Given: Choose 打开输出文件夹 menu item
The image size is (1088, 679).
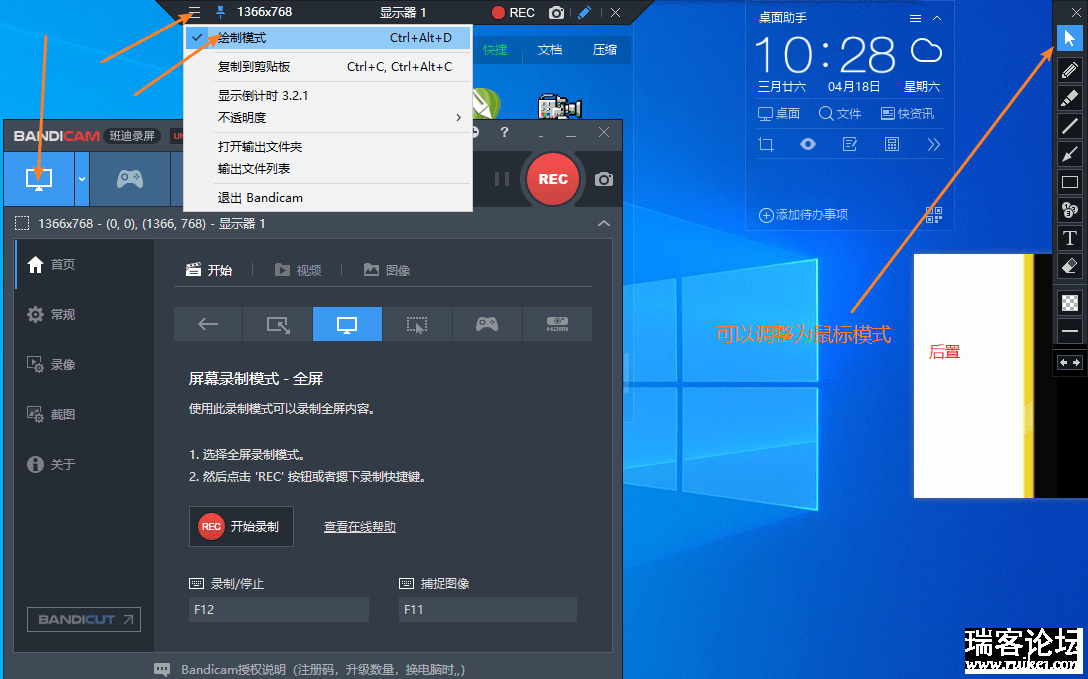Looking at the screenshot, I should 328,147.
